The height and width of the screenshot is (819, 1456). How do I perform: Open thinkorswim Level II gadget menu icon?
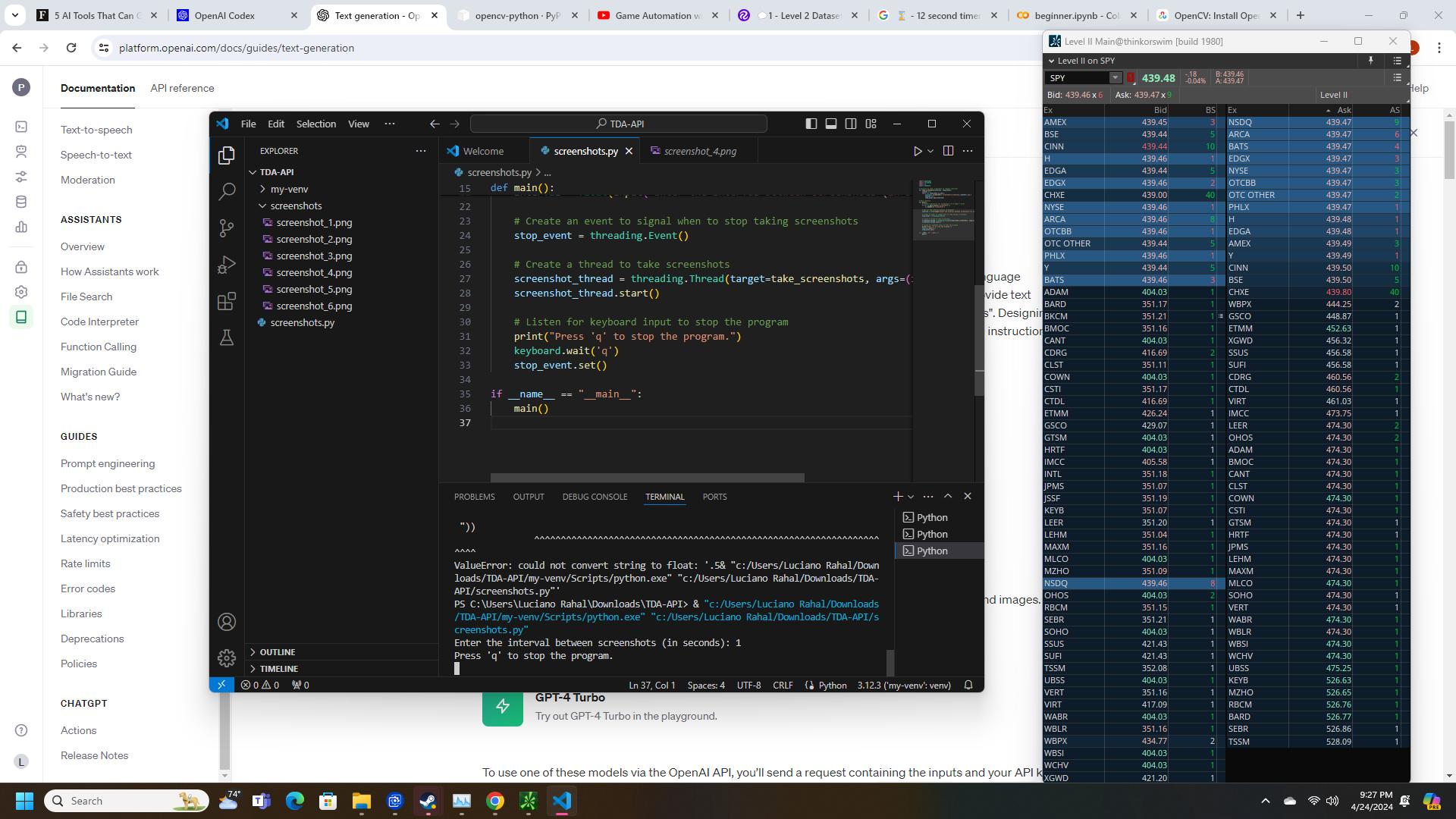1397,61
